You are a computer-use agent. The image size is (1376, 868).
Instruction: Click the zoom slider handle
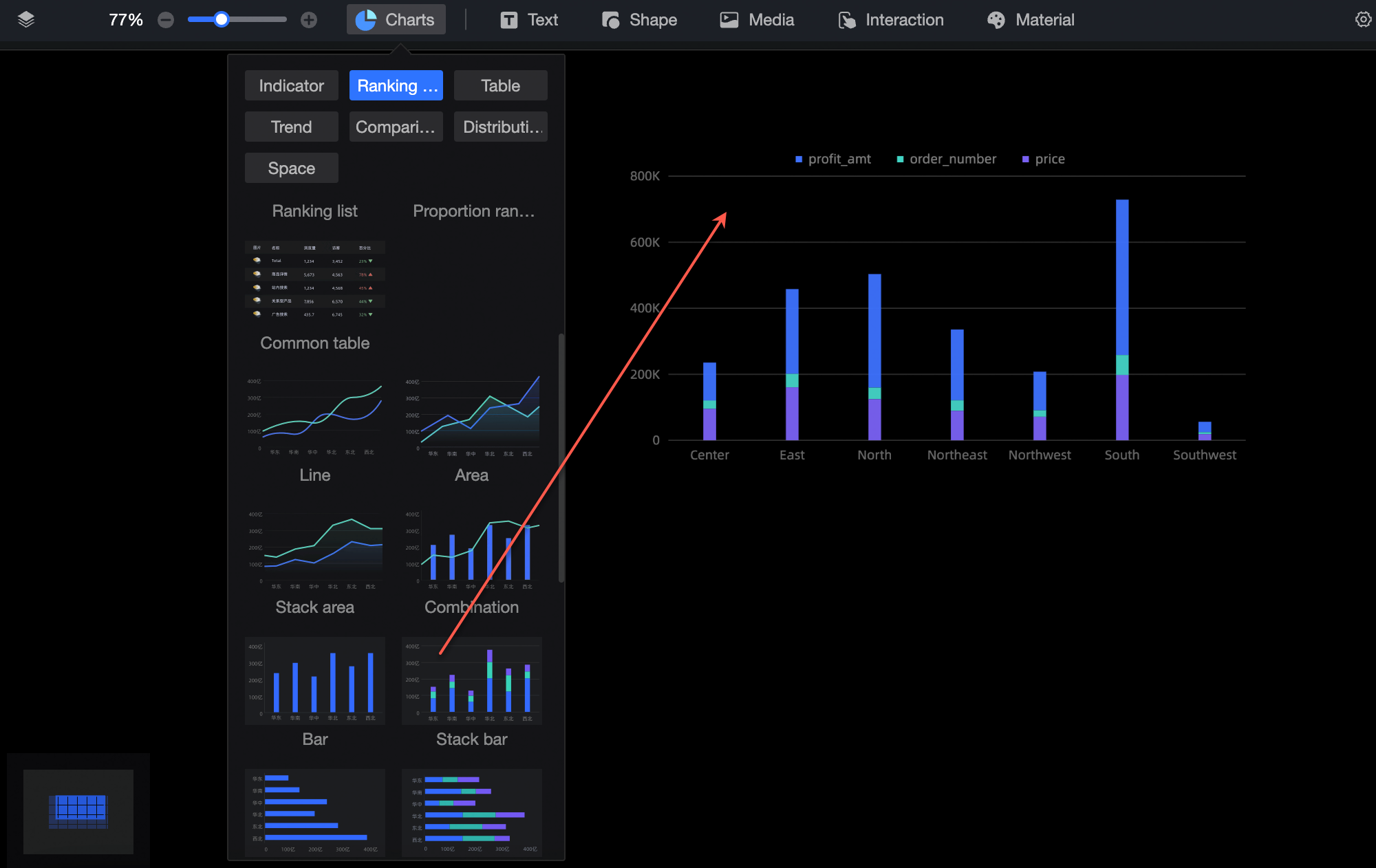pos(221,19)
